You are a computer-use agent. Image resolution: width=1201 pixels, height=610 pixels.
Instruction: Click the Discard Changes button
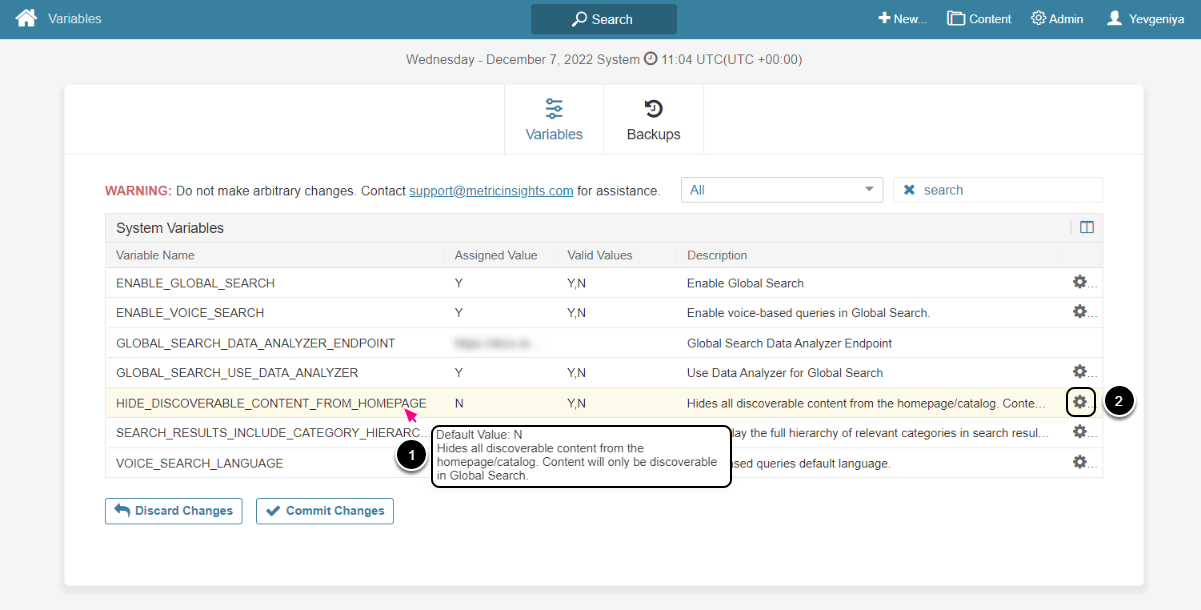point(174,511)
